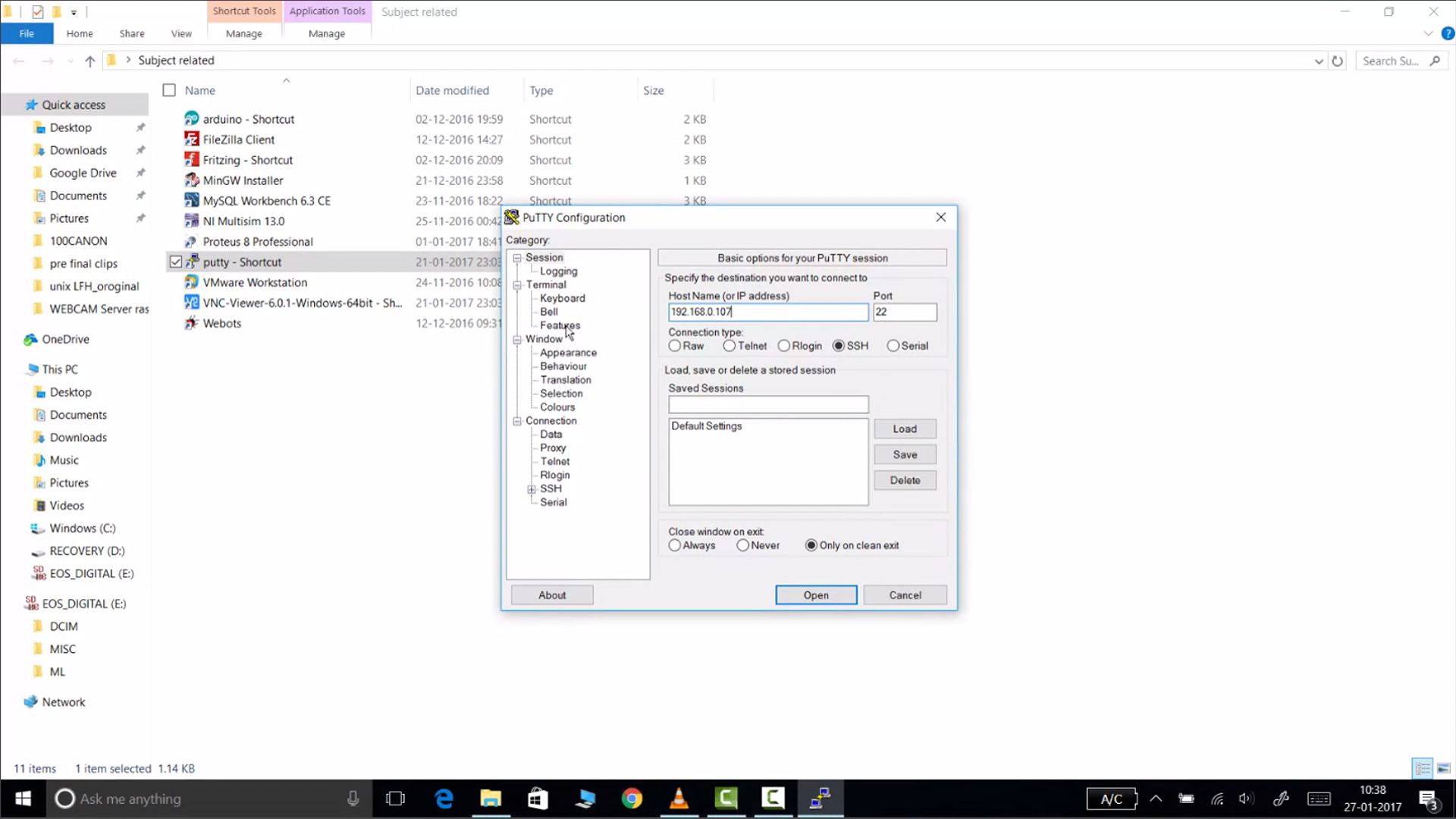1456x819 pixels.
Task: Enable the Never option for close on exit
Action: tap(743, 544)
